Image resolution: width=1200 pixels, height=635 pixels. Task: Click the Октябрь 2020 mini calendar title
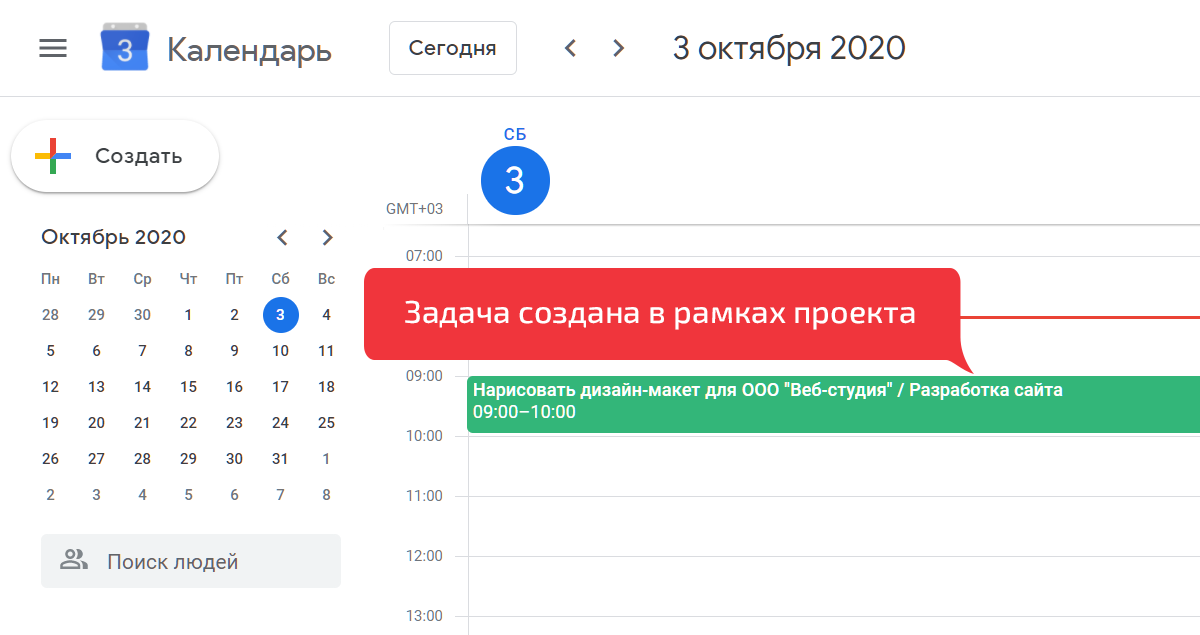[113, 237]
